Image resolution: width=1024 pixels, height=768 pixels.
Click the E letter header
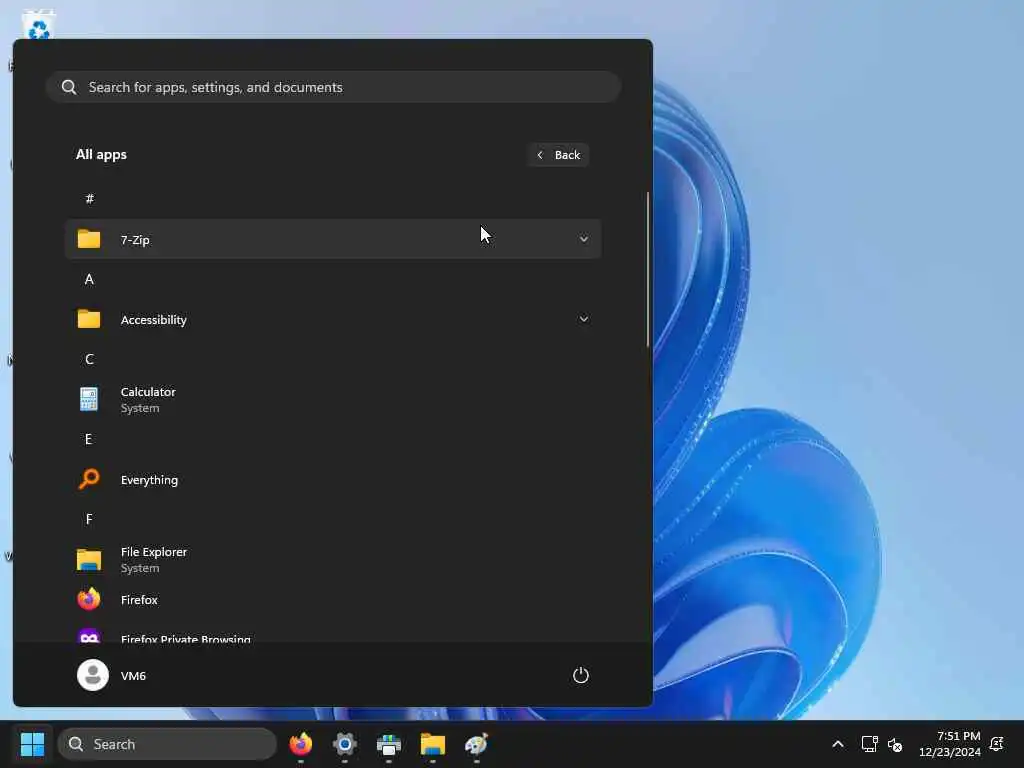click(x=89, y=439)
